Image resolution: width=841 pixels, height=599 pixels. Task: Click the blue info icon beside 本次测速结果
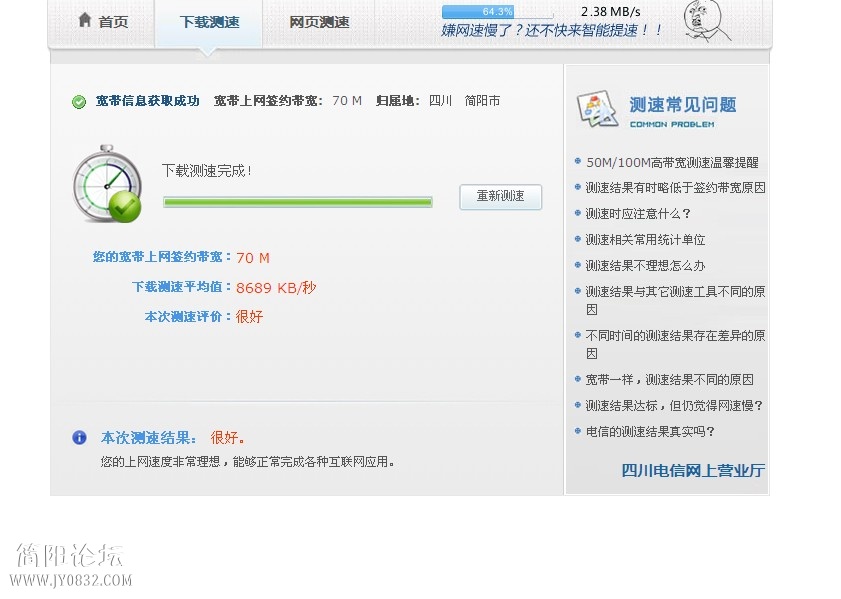pos(79,438)
